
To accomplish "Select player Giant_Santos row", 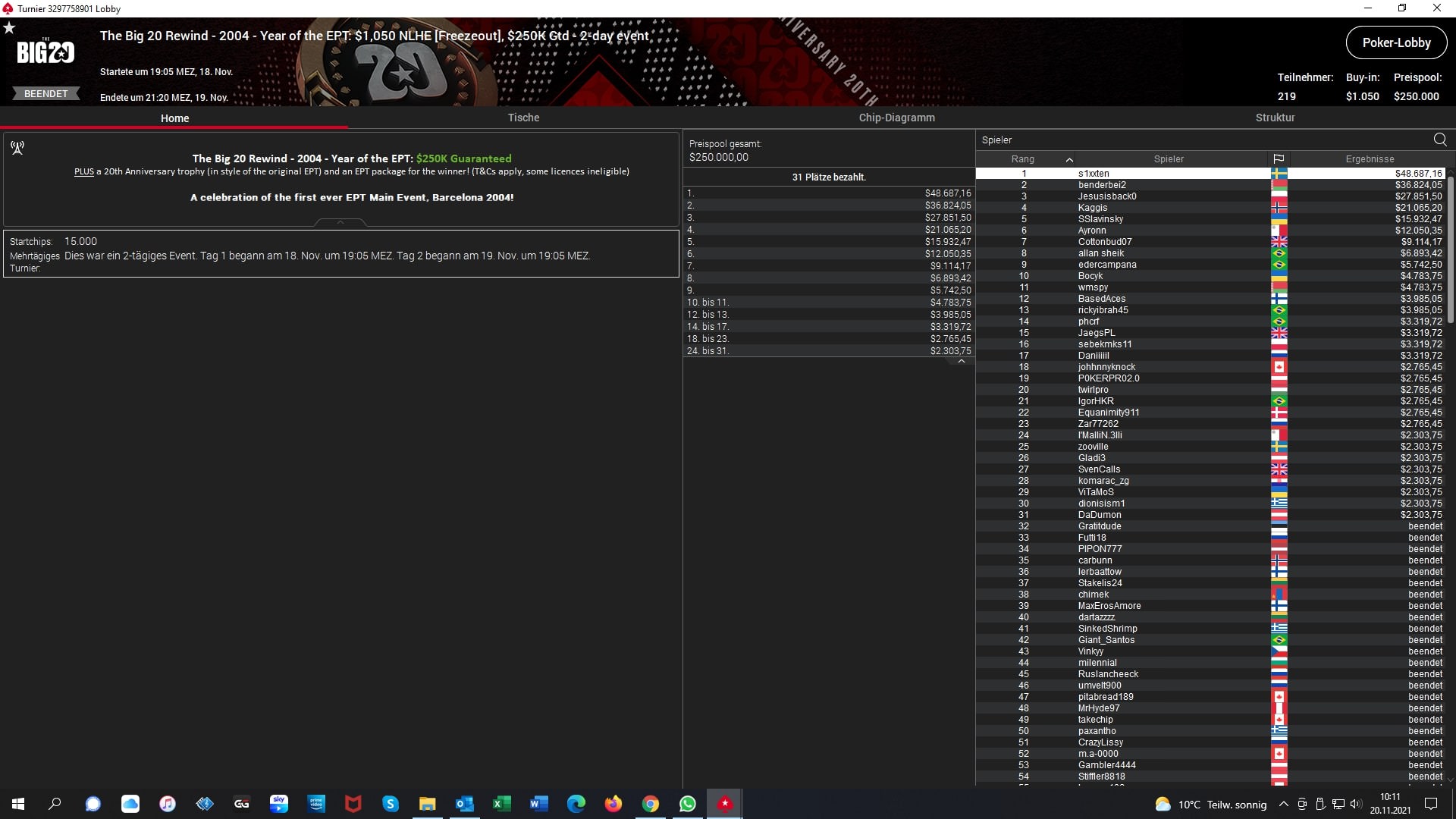I will click(x=1210, y=640).
